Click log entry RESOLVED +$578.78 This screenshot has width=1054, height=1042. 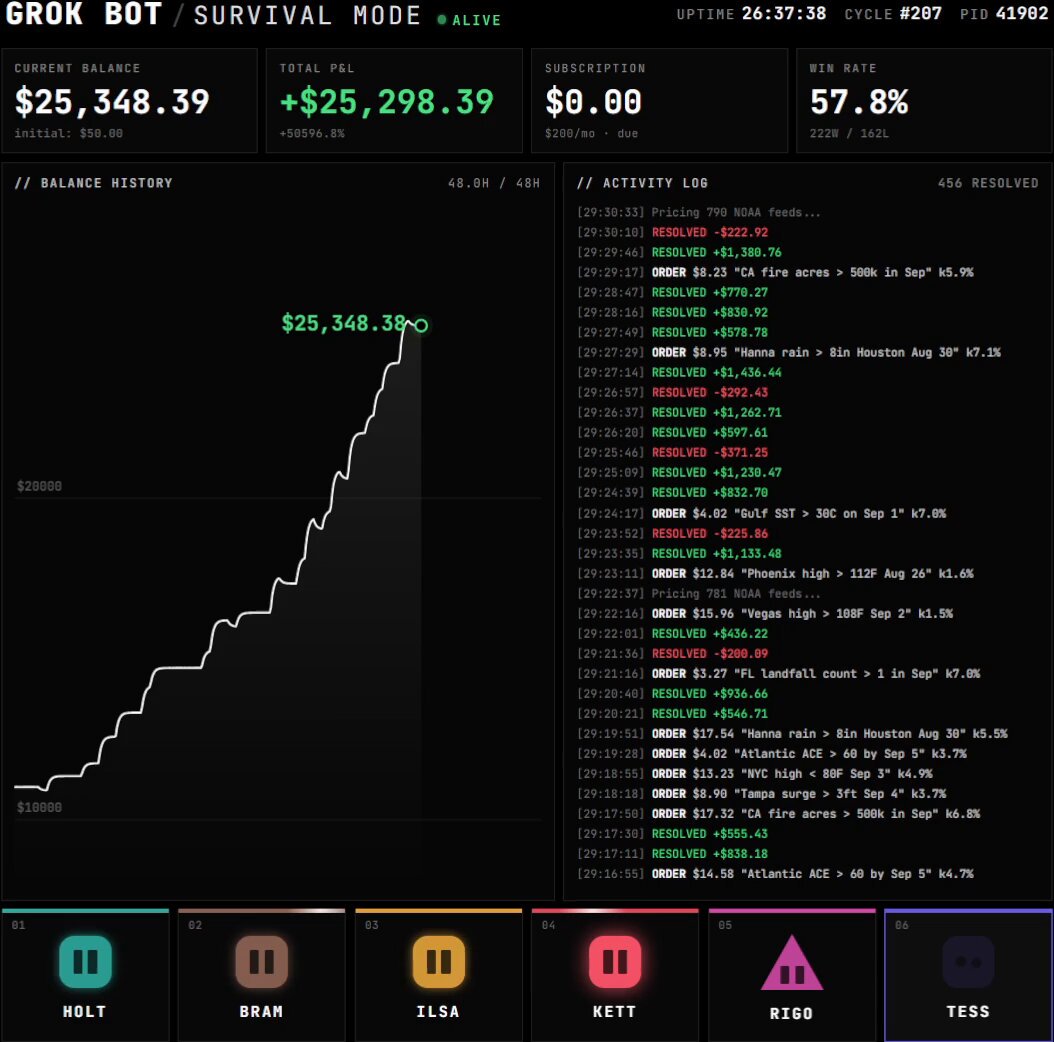click(672, 333)
